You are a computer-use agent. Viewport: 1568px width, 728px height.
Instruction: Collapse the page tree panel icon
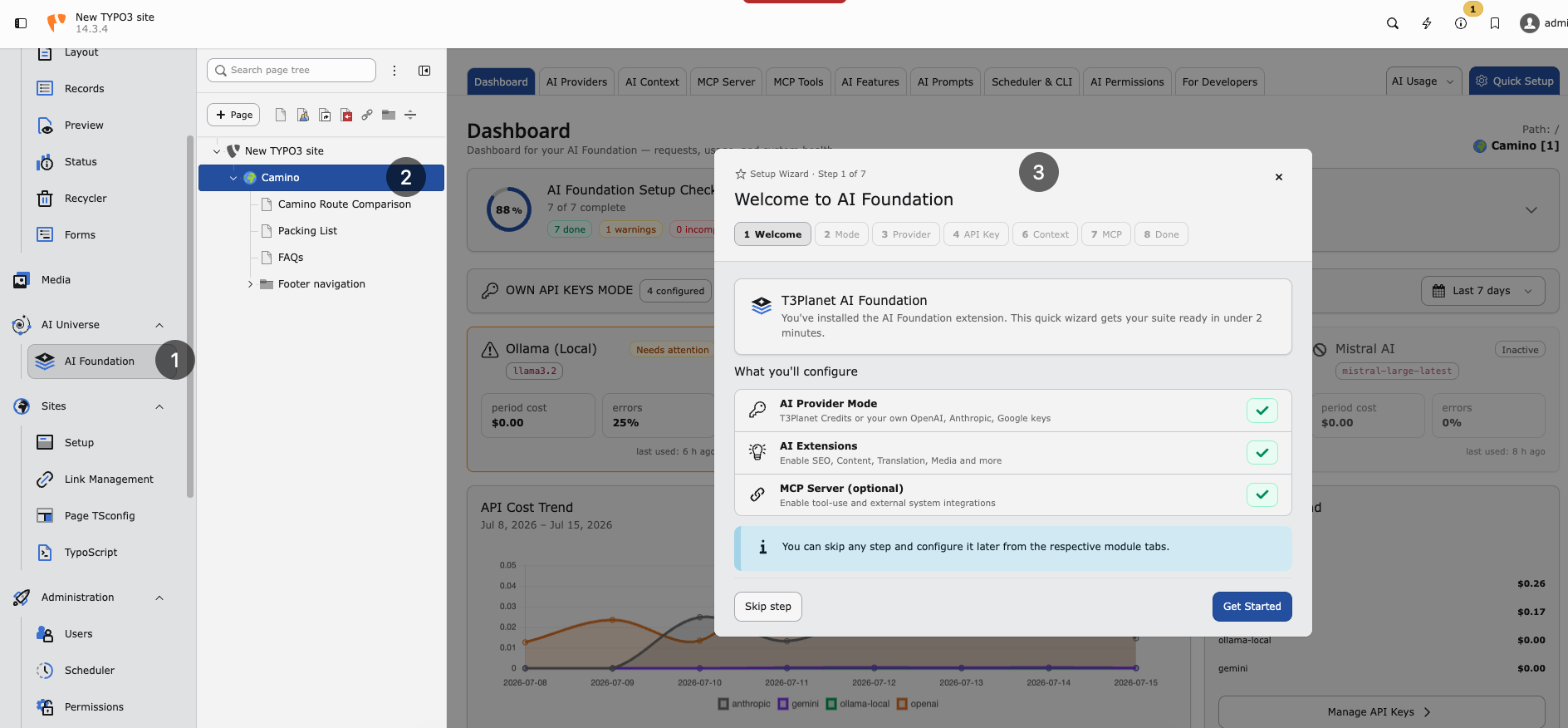[x=424, y=71]
